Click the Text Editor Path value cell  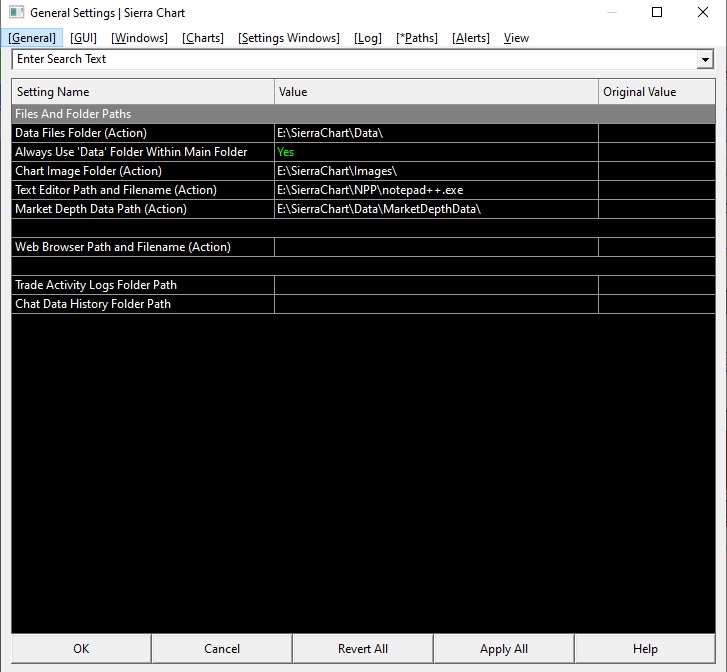(x=436, y=190)
